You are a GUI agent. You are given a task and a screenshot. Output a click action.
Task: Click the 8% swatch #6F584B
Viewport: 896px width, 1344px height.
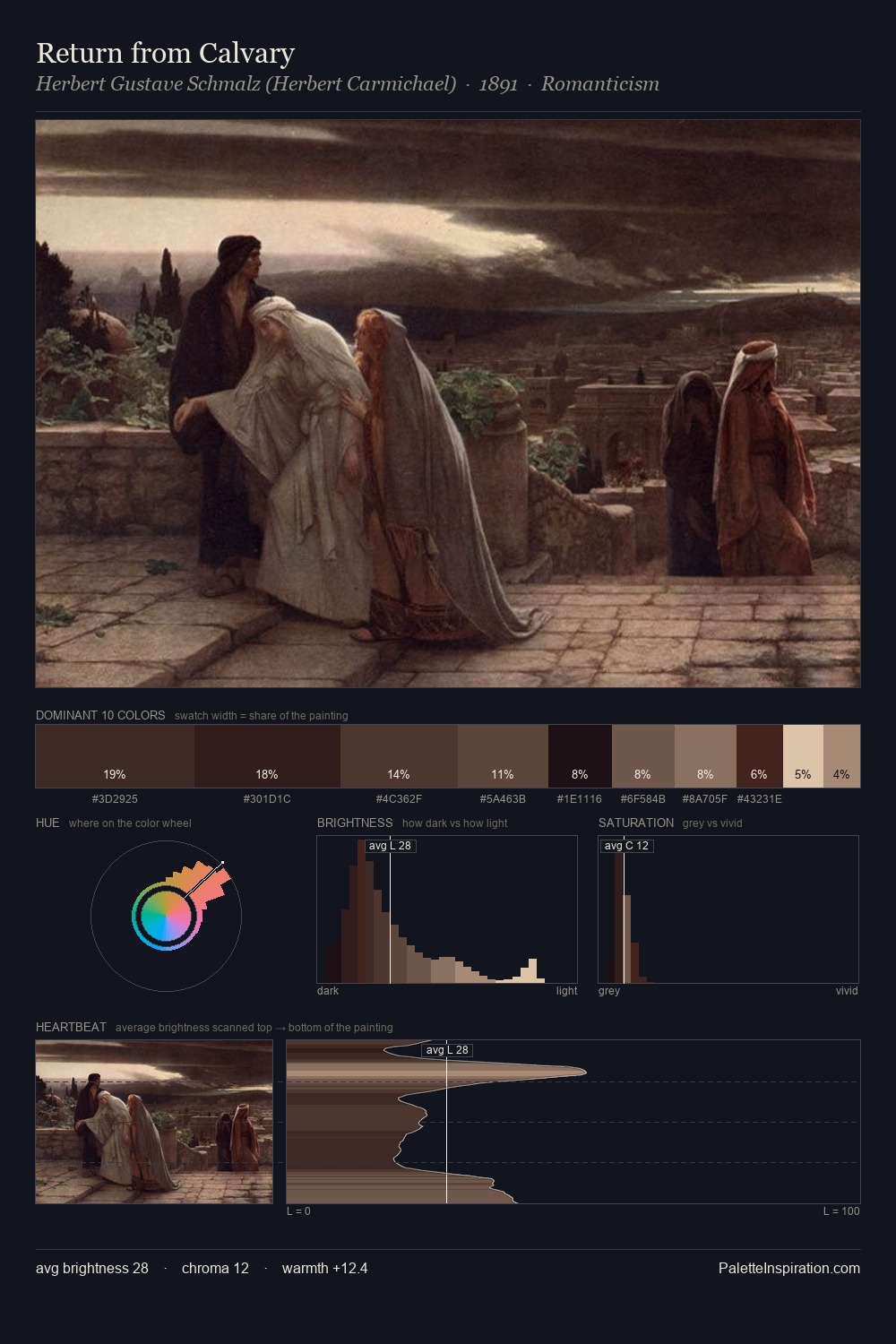click(x=643, y=756)
